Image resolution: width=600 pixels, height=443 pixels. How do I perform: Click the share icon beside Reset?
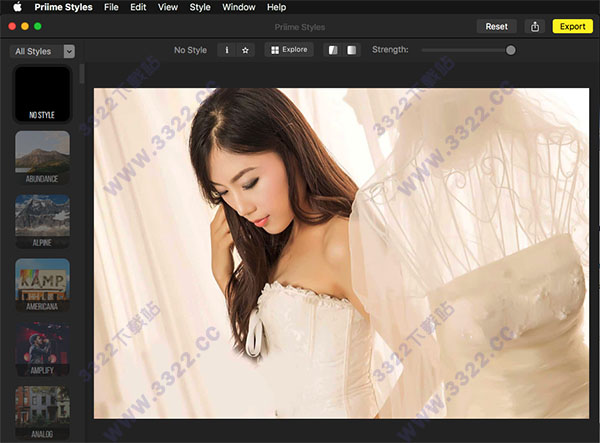point(535,26)
